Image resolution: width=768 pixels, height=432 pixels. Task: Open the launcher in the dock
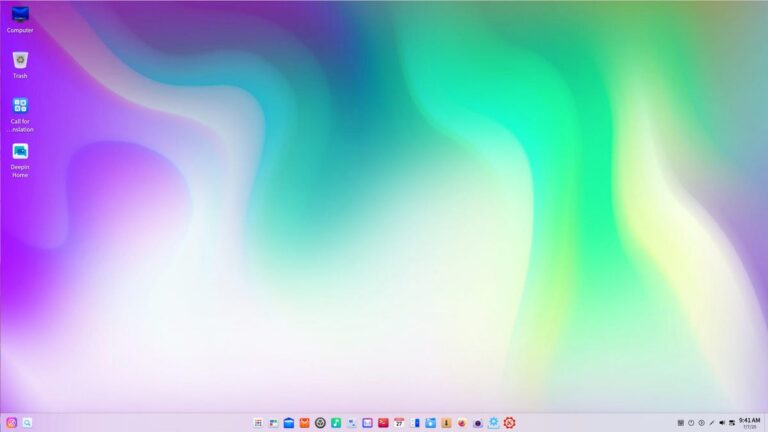pyautogui.click(x=11, y=423)
